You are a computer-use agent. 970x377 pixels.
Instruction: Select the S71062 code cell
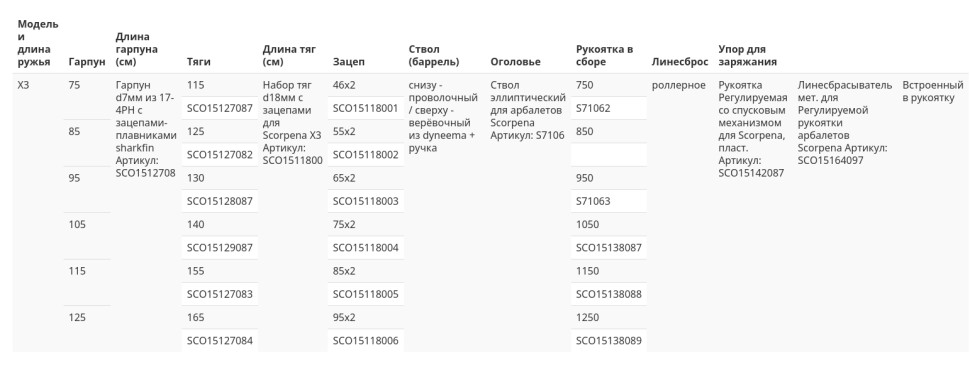click(609, 108)
